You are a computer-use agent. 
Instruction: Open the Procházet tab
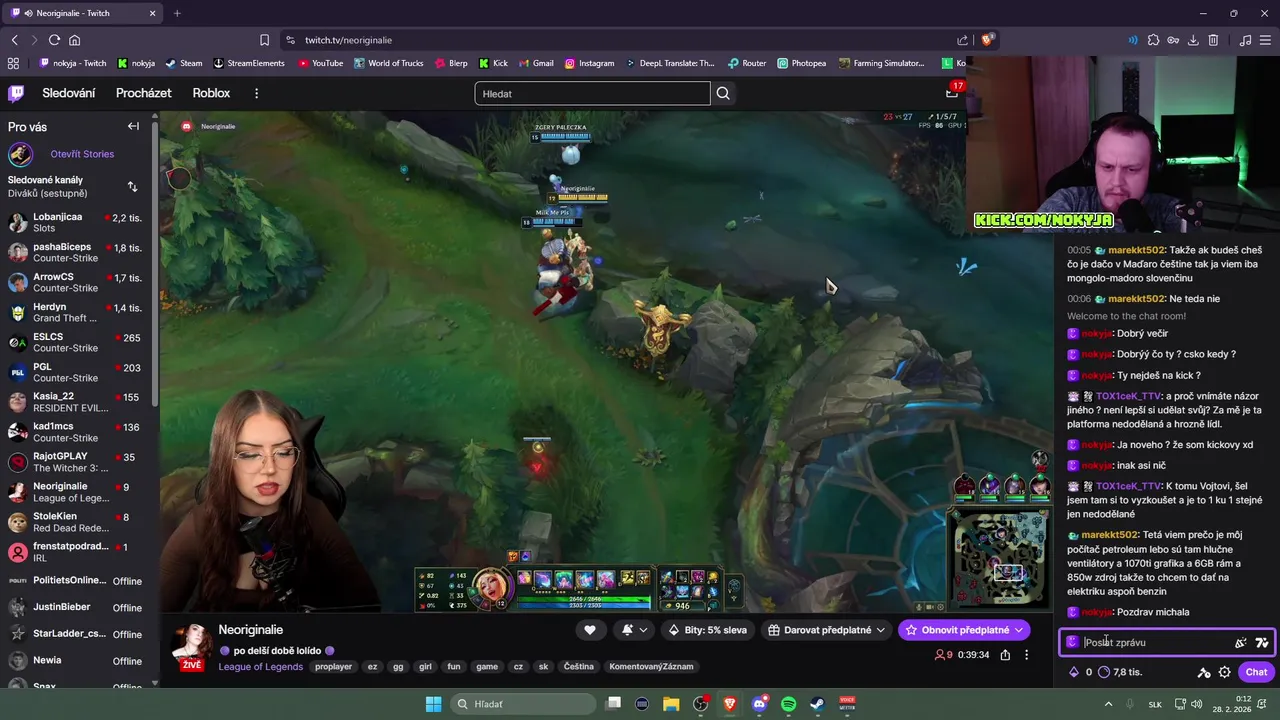coord(144,93)
